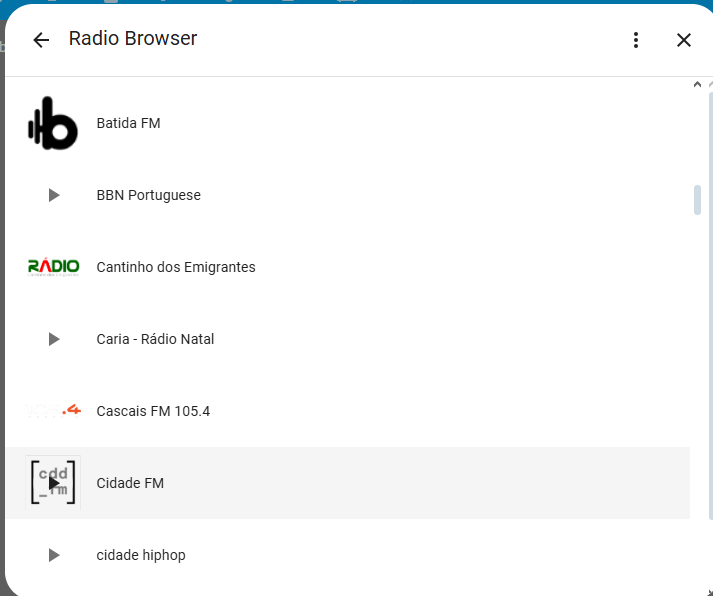Go back using the arrow in Radio Browser header

pyautogui.click(x=41, y=40)
